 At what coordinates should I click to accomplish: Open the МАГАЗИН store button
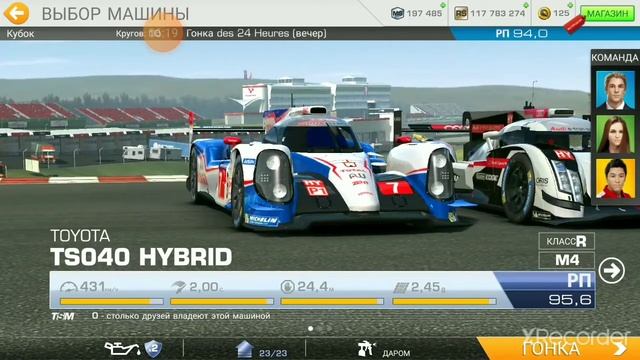pos(607,13)
